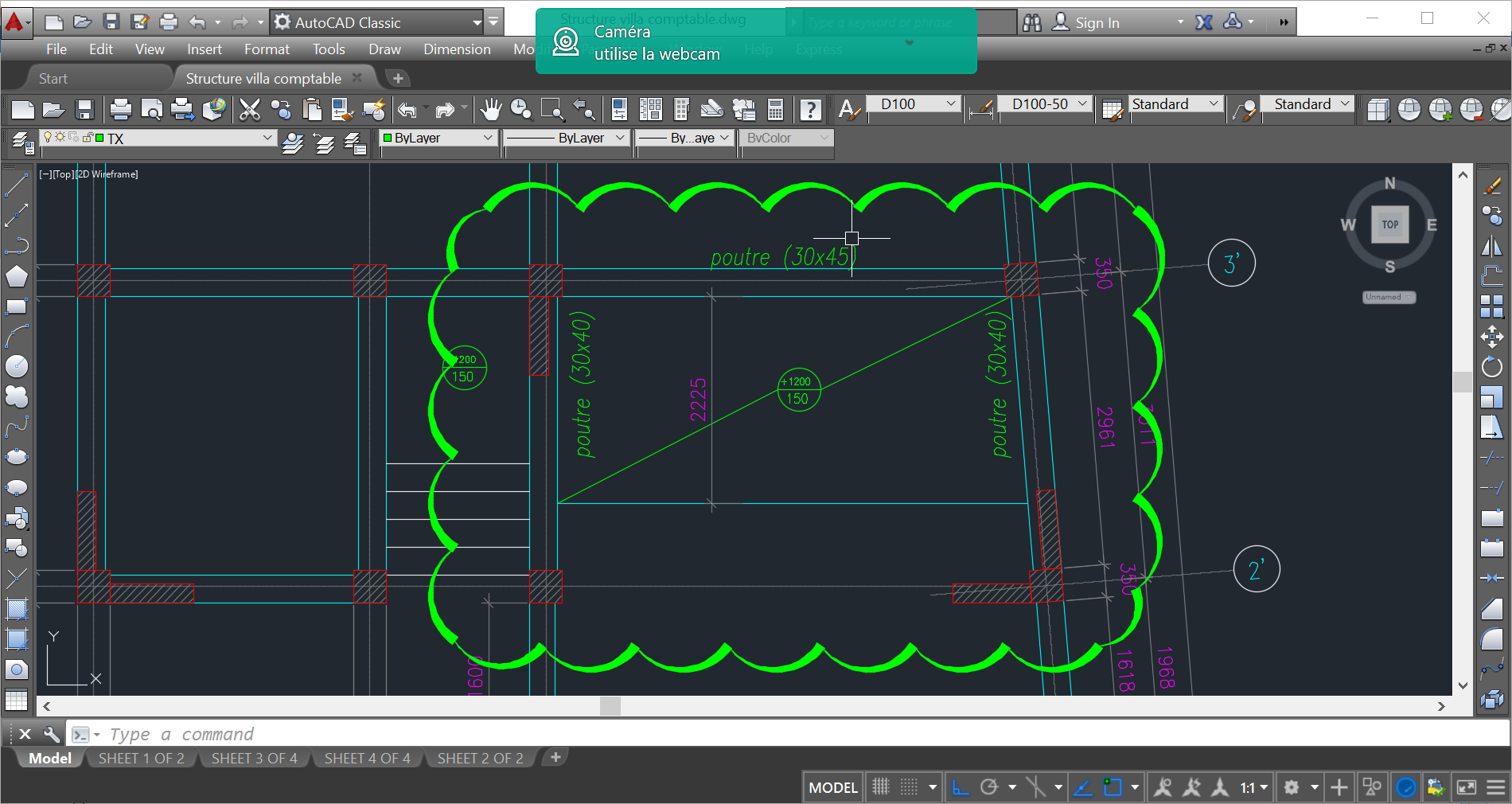Screen dimensions: 1512x804
Task: Select the Rectangle draw tool
Action: [17, 306]
